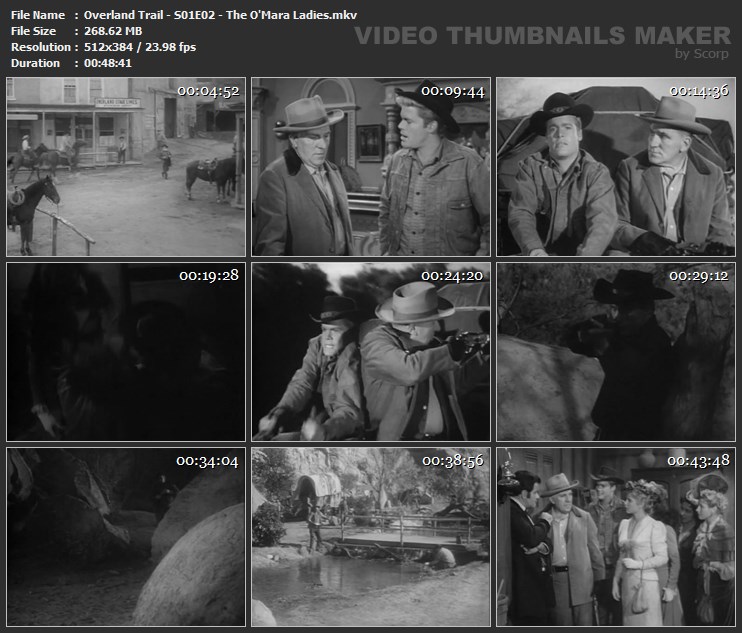Click the 'File Size' label
This screenshot has height=633, width=742.
(x=33, y=31)
